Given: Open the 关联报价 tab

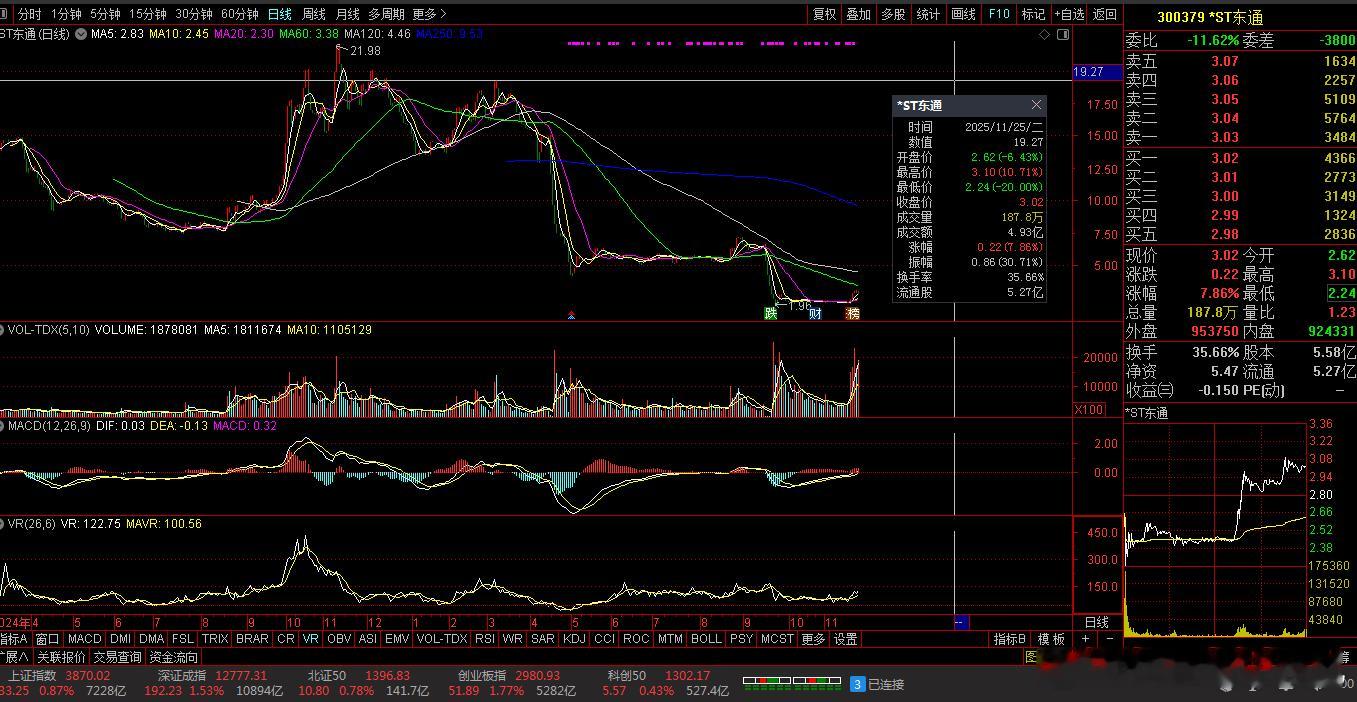Looking at the screenshot, I should point(61,657).
